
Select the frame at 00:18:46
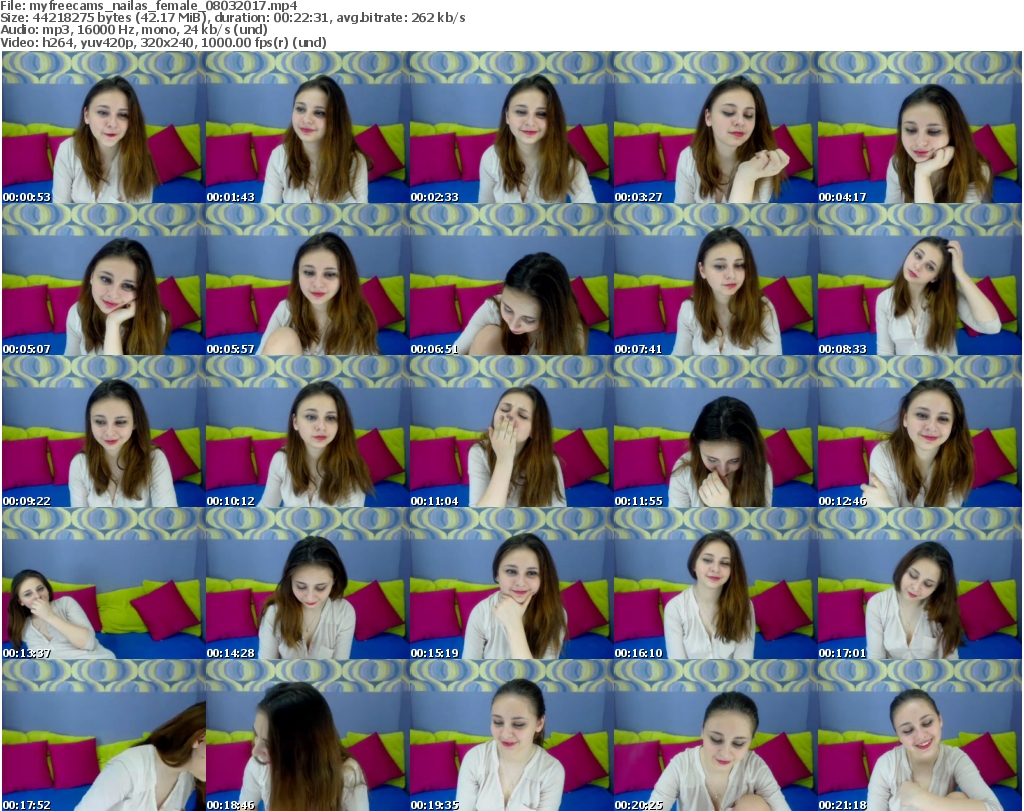coord(308,735)
